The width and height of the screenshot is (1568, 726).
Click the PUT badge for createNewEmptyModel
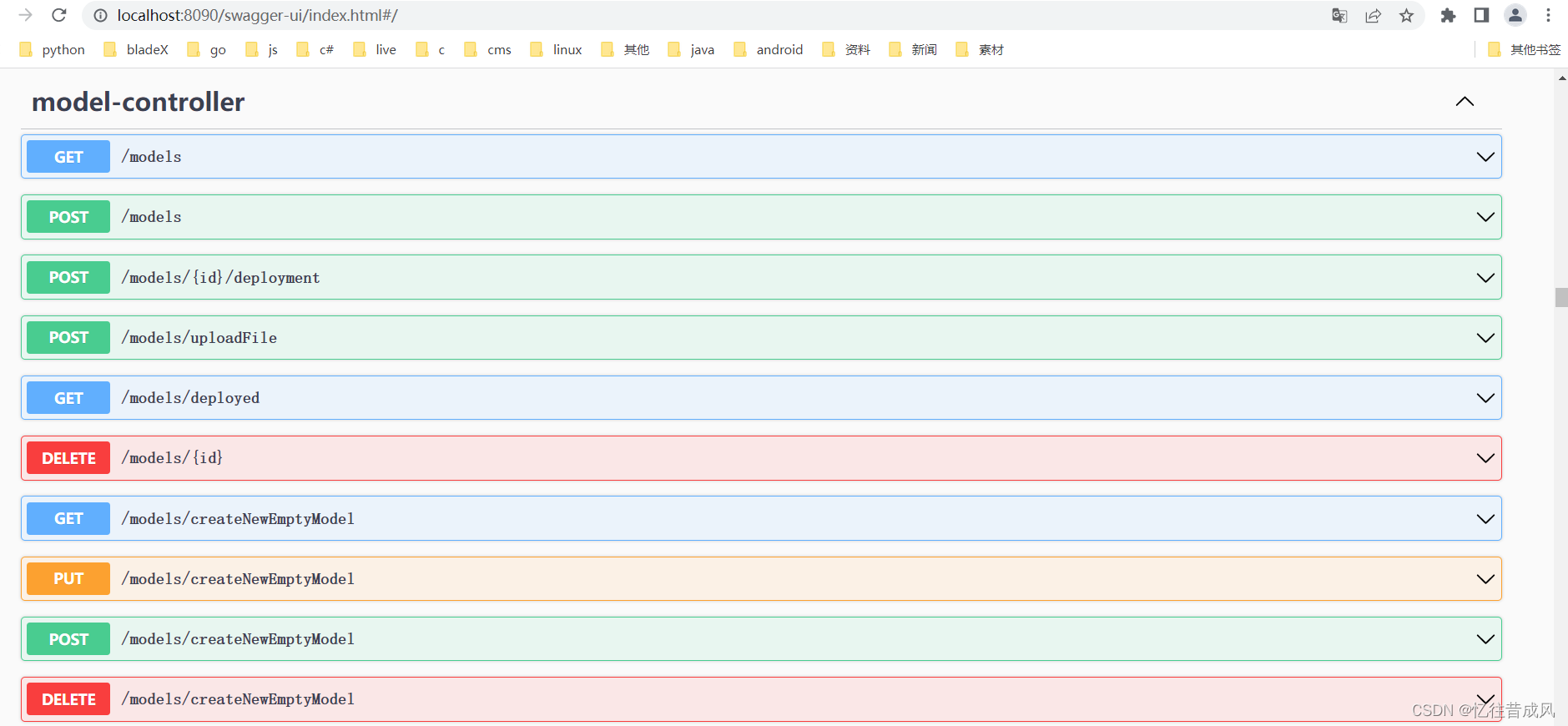[68, 578]
